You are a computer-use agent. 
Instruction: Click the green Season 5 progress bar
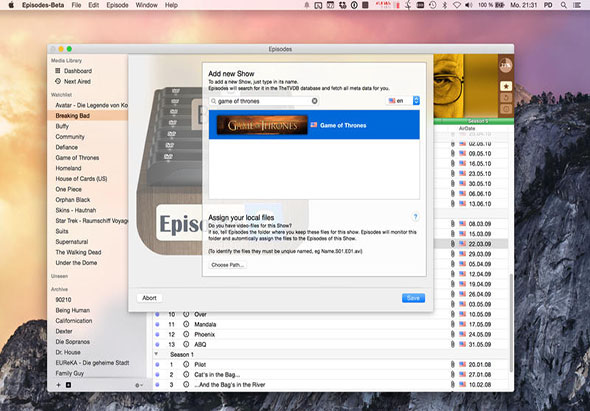[473, 121]
